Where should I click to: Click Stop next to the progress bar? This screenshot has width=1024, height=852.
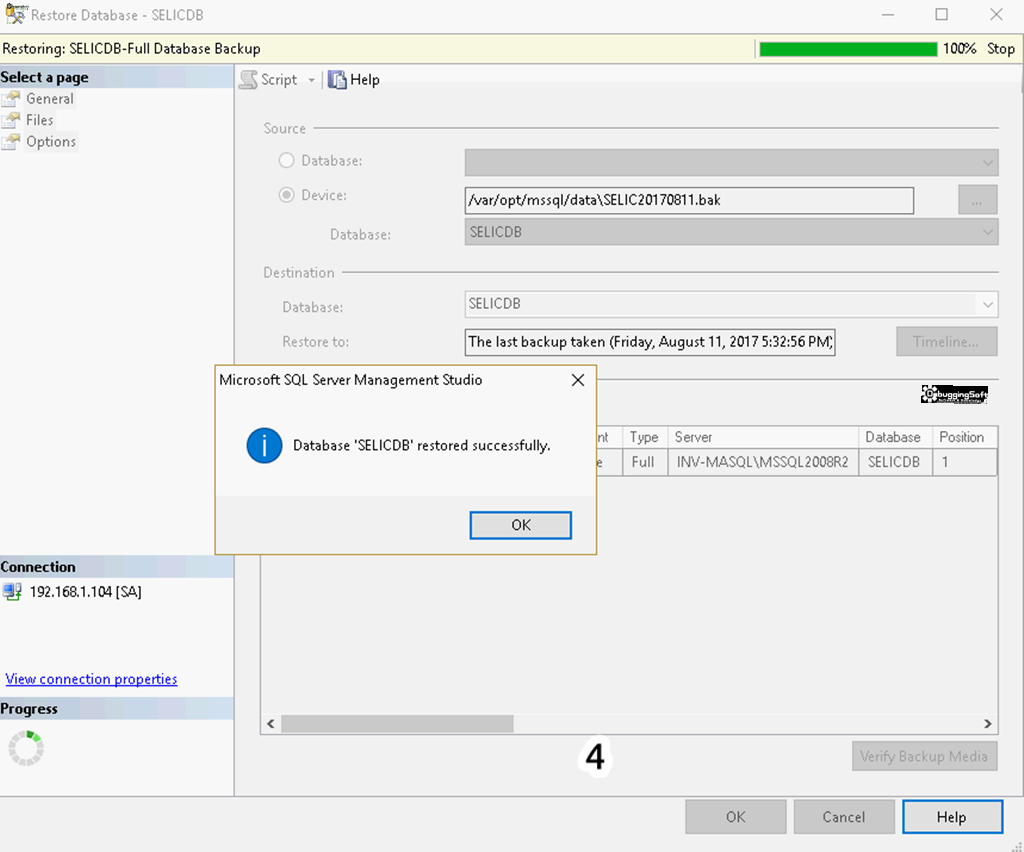[x=1000, y=49]
